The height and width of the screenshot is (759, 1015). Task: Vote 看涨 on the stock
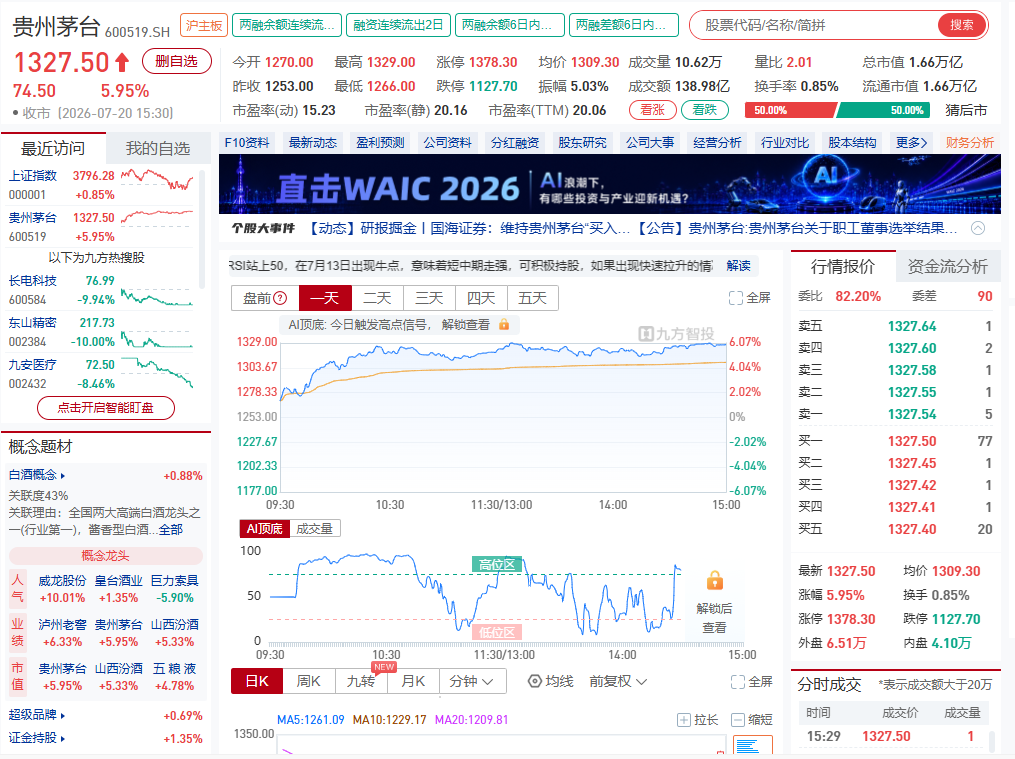[652, 110]
